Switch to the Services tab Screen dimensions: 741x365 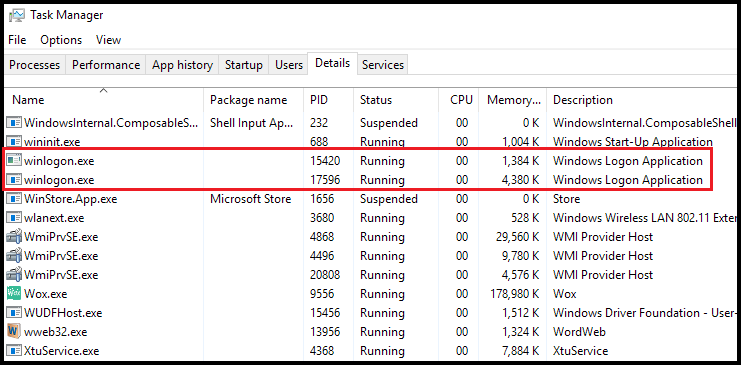(x=383, y=65)
